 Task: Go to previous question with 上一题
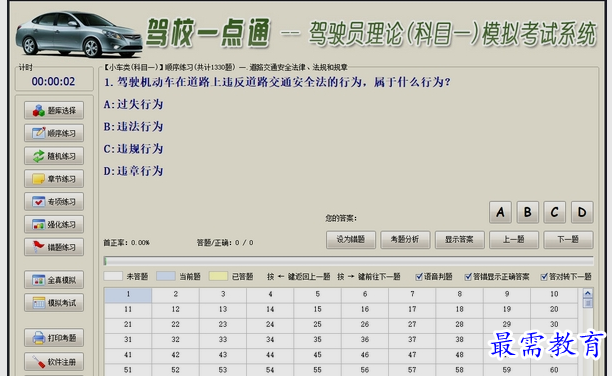514,240
